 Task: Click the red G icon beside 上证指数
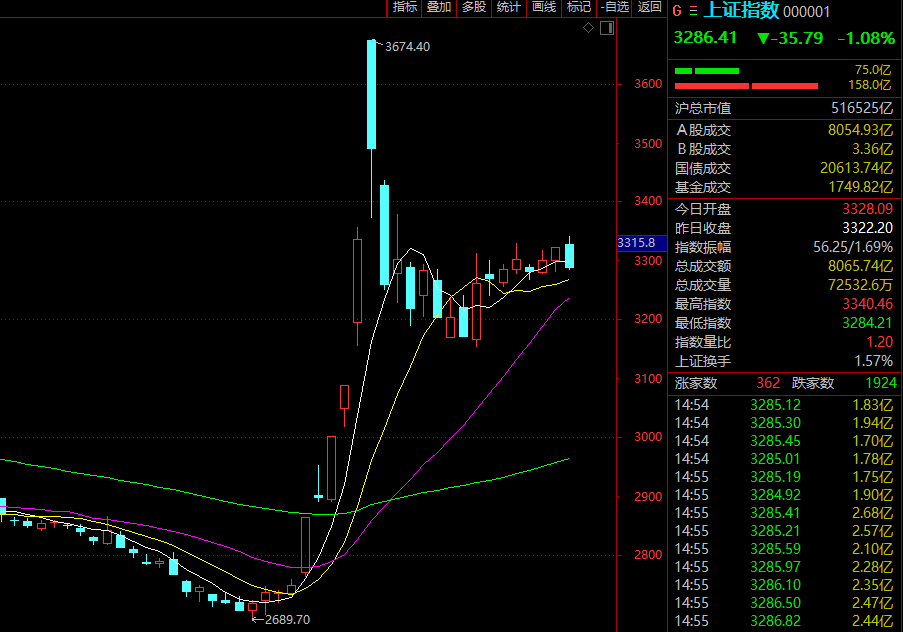point(677,11)
